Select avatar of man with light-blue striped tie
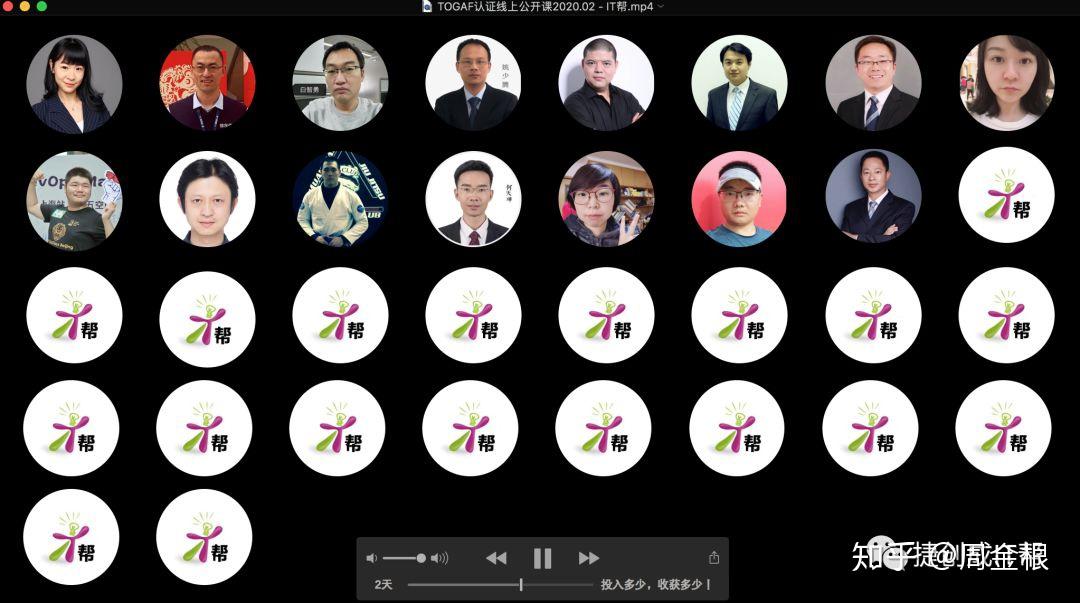Viewport: 1080px width, 603px height. 738,83
